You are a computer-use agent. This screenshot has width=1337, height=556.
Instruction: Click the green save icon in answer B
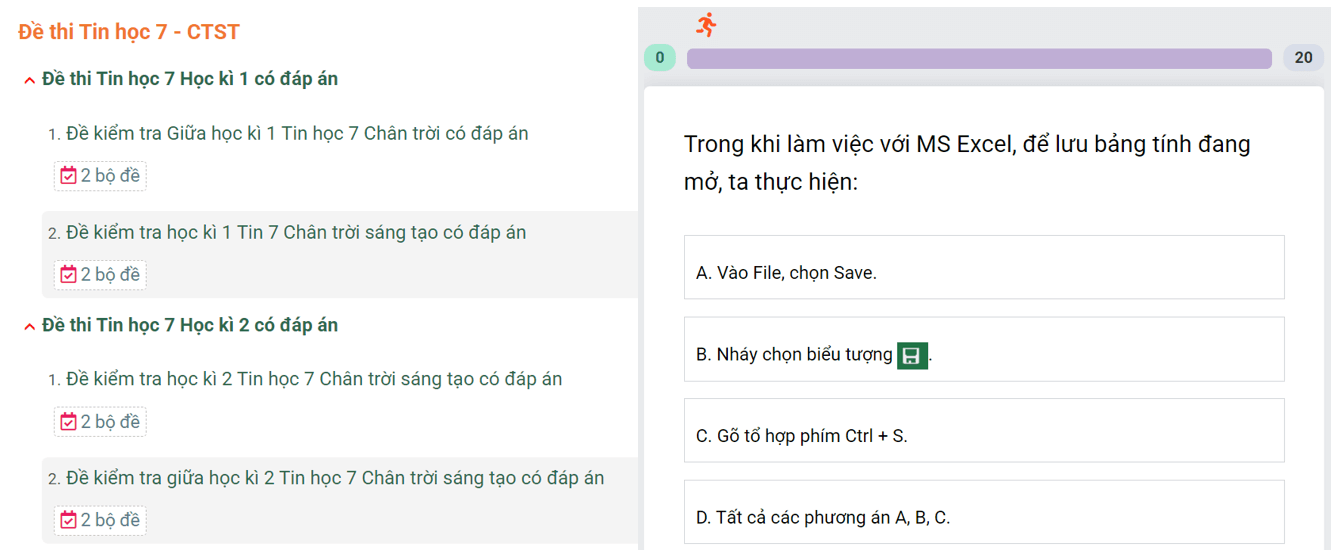(x=912, y=355)
